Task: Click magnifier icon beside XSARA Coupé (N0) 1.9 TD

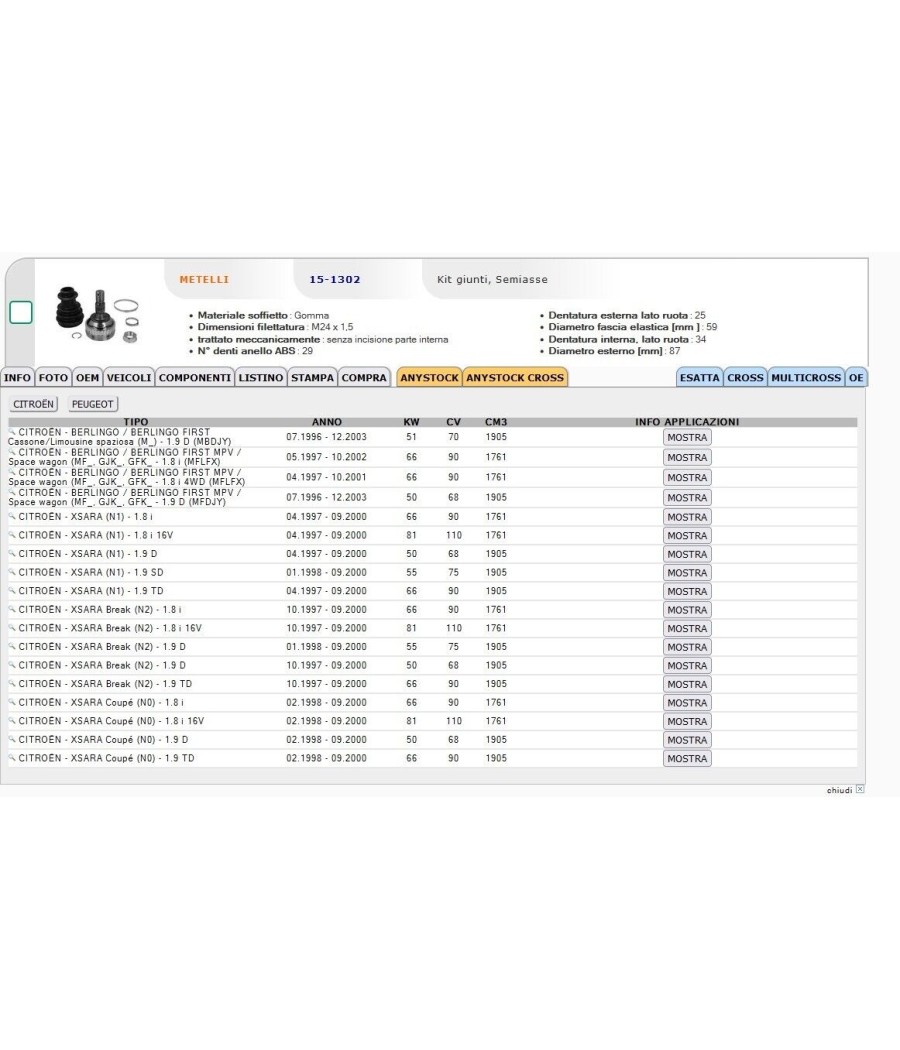Action: click(12, 757)
